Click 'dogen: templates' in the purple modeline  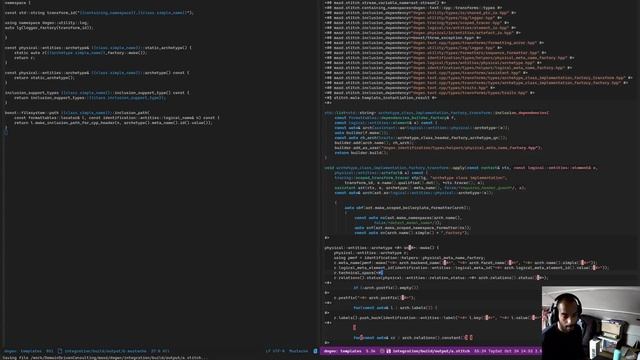coord(342,351)
